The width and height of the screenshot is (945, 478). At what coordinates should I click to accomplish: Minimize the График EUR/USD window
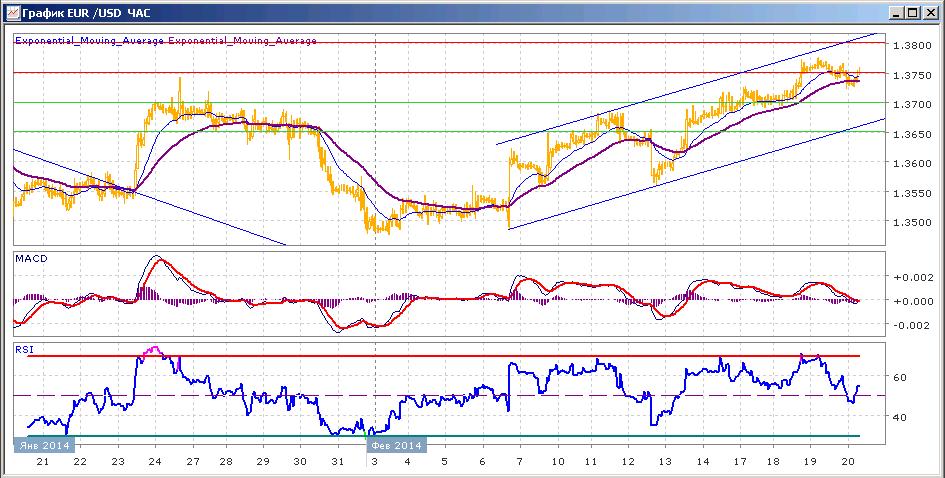tap(897, 12)
